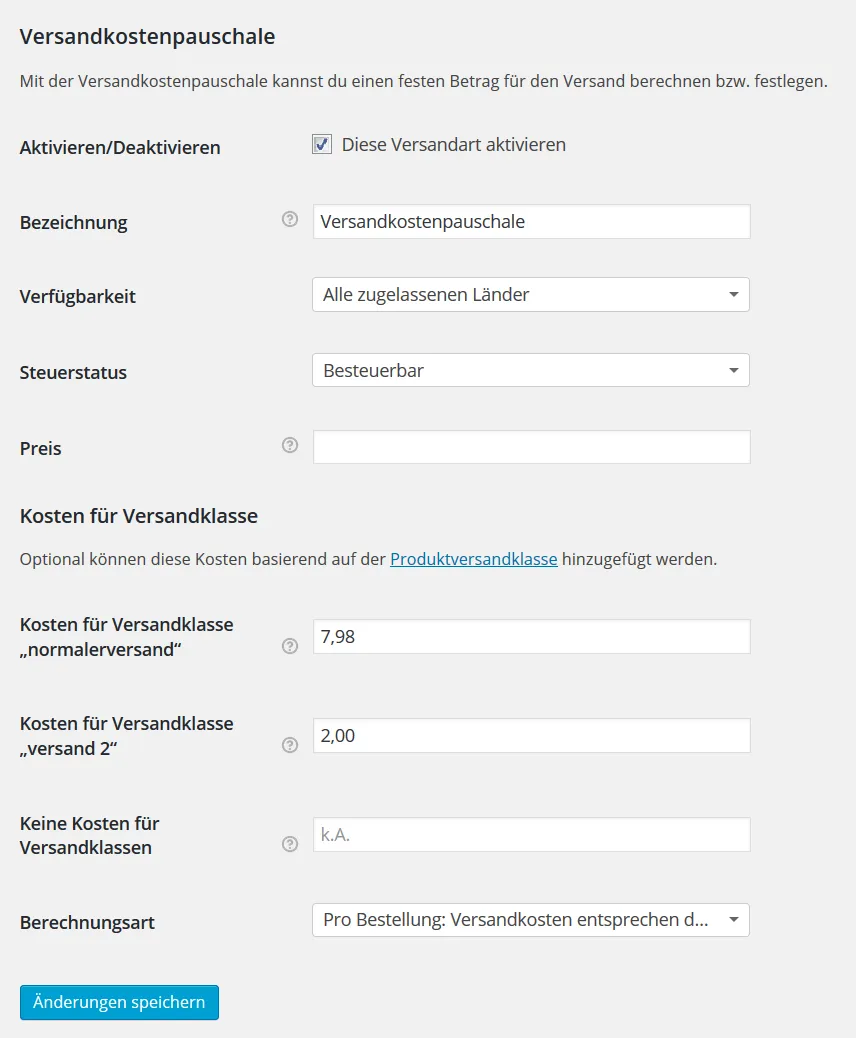The height and width of the screenshot is (1038, 856).
Task: Click the "Steuerstatus" field label
Action: [x=73, y=372]
